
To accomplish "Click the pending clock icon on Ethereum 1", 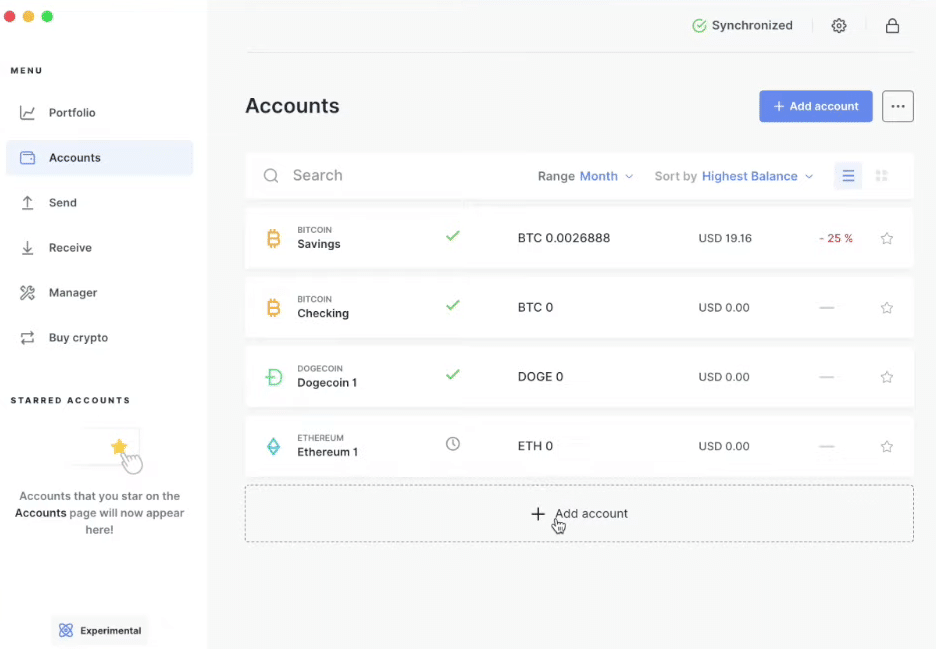I will click(452, 444).
